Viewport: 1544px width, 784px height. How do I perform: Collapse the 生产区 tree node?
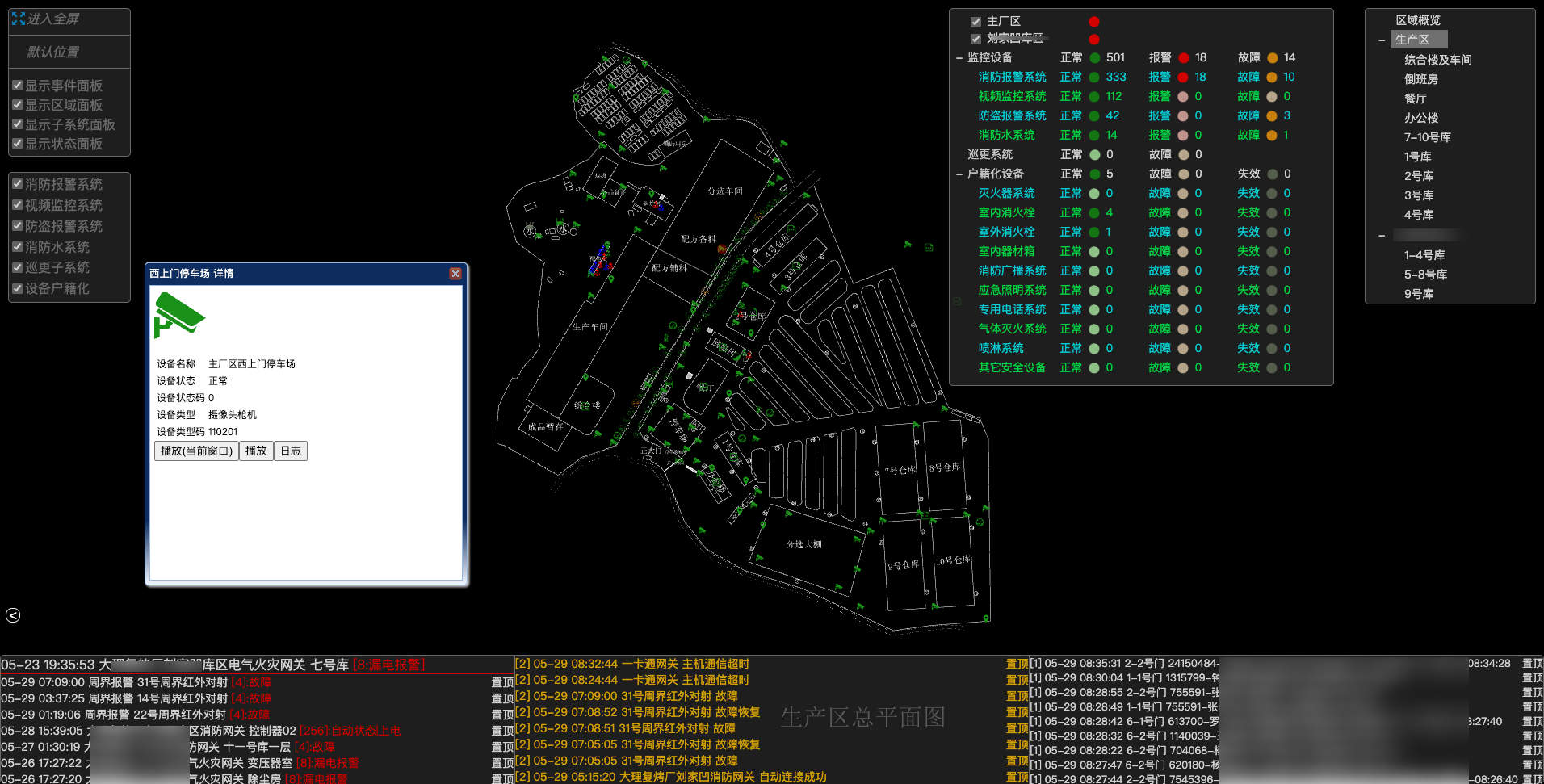click(x=1382, y=40)
